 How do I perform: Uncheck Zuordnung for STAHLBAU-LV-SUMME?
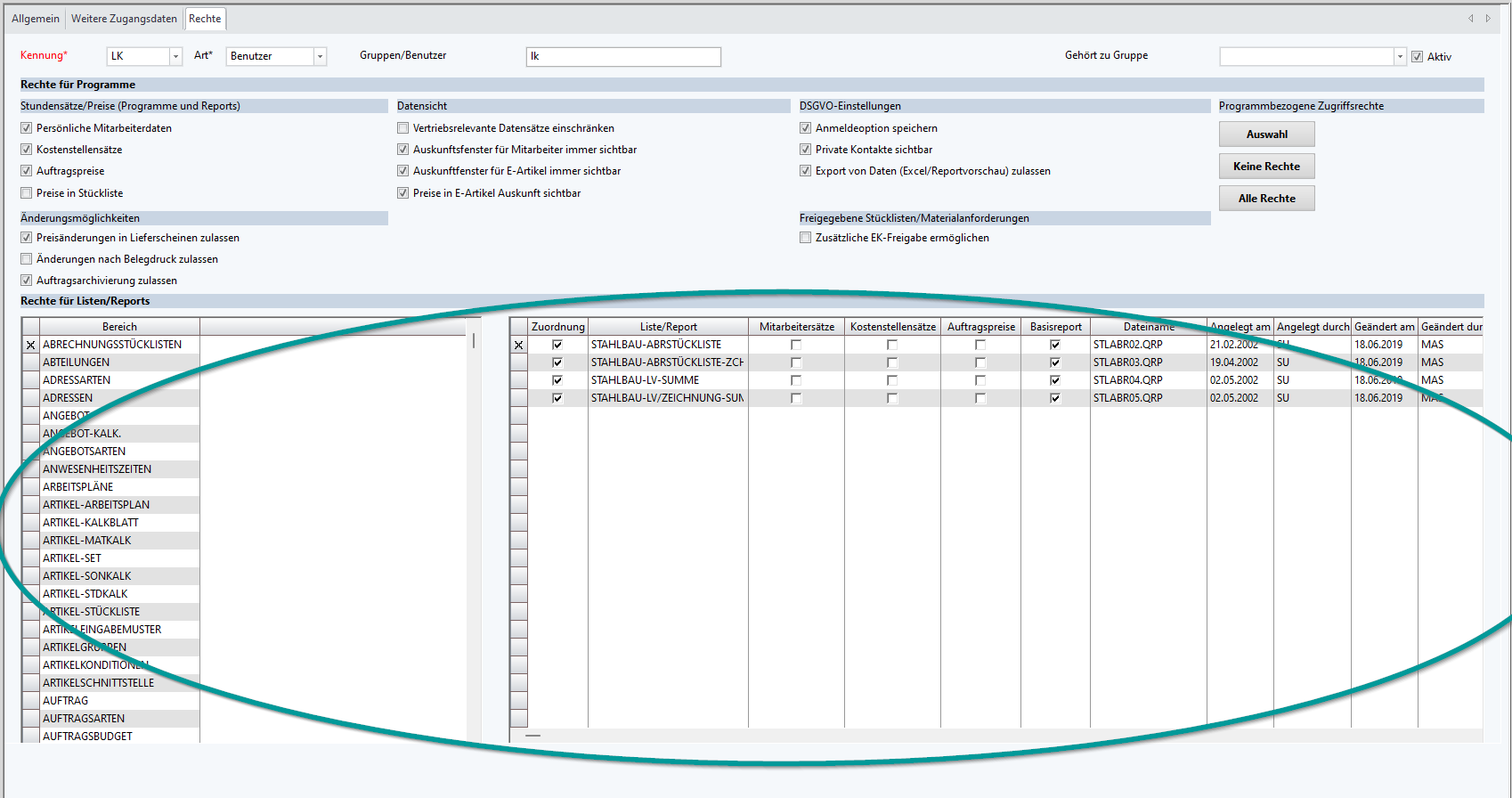click(557, 380)
